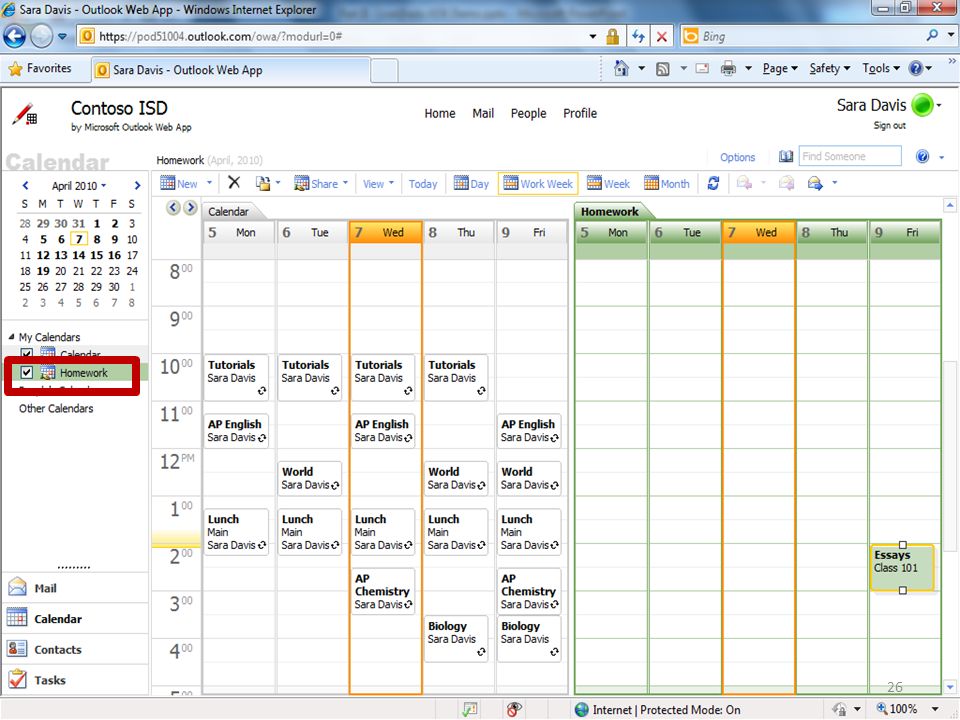
Task: Go to next month in mini calendar
Action: 137,186
